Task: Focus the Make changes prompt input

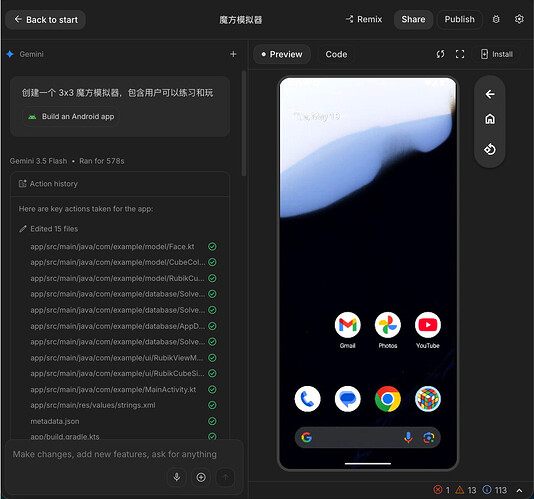Action: click(x=114, y=454)
